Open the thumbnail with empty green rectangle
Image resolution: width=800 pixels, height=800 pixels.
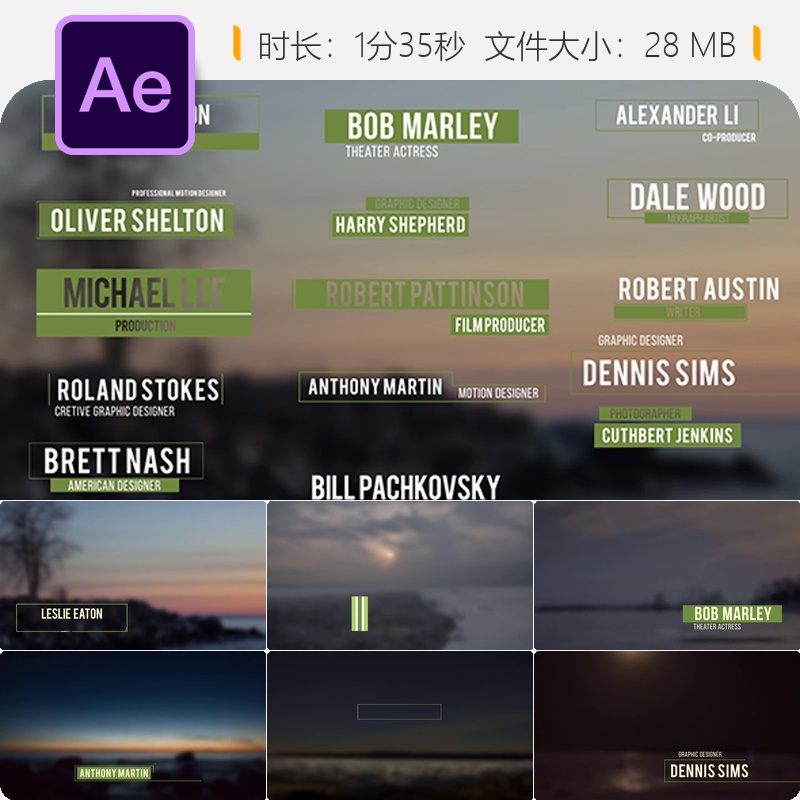point(399,725)
